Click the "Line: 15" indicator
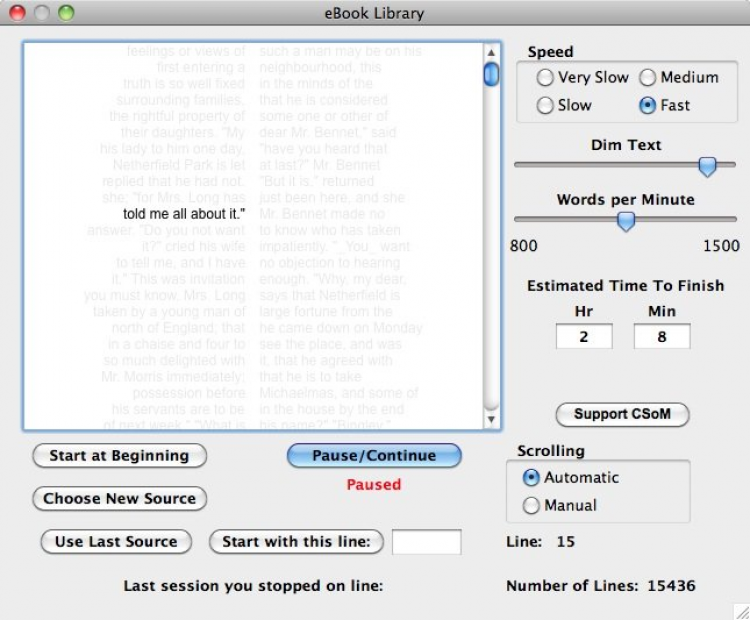The height and width of the screenshot is (620, 750). tap(540, 542)
